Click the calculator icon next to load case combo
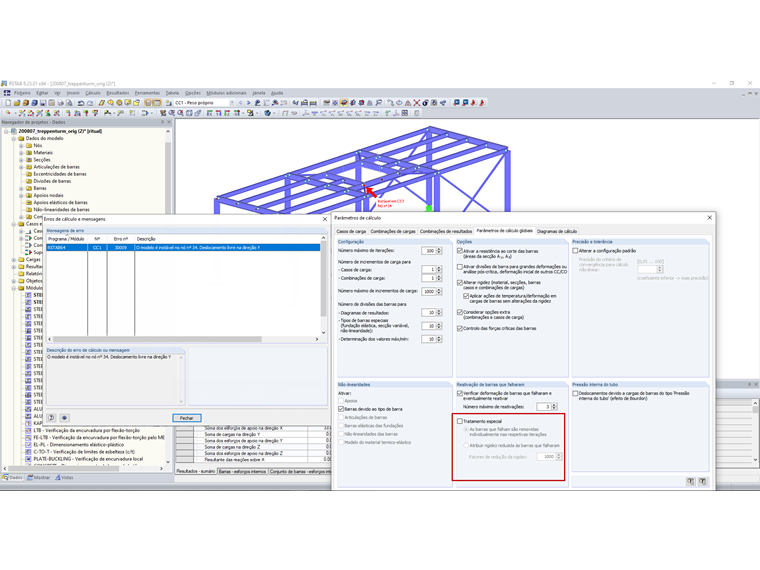The image size is (760, 570). point(169,103)
